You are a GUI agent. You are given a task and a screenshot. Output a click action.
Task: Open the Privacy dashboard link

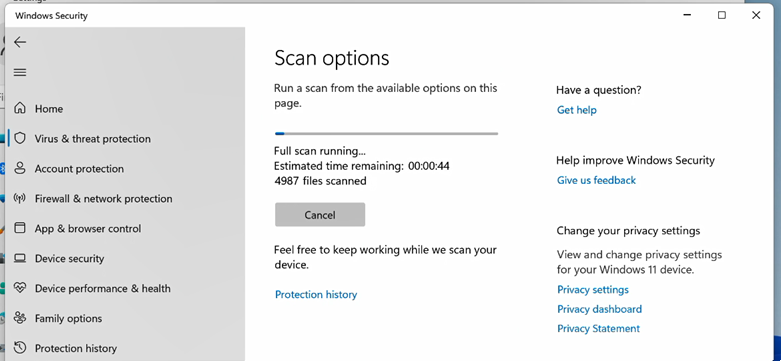pyautogui.click(x=599, y=309)
